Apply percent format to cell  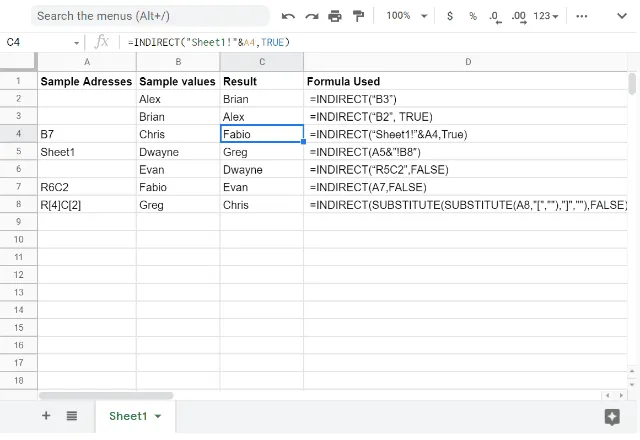(473, 16)
